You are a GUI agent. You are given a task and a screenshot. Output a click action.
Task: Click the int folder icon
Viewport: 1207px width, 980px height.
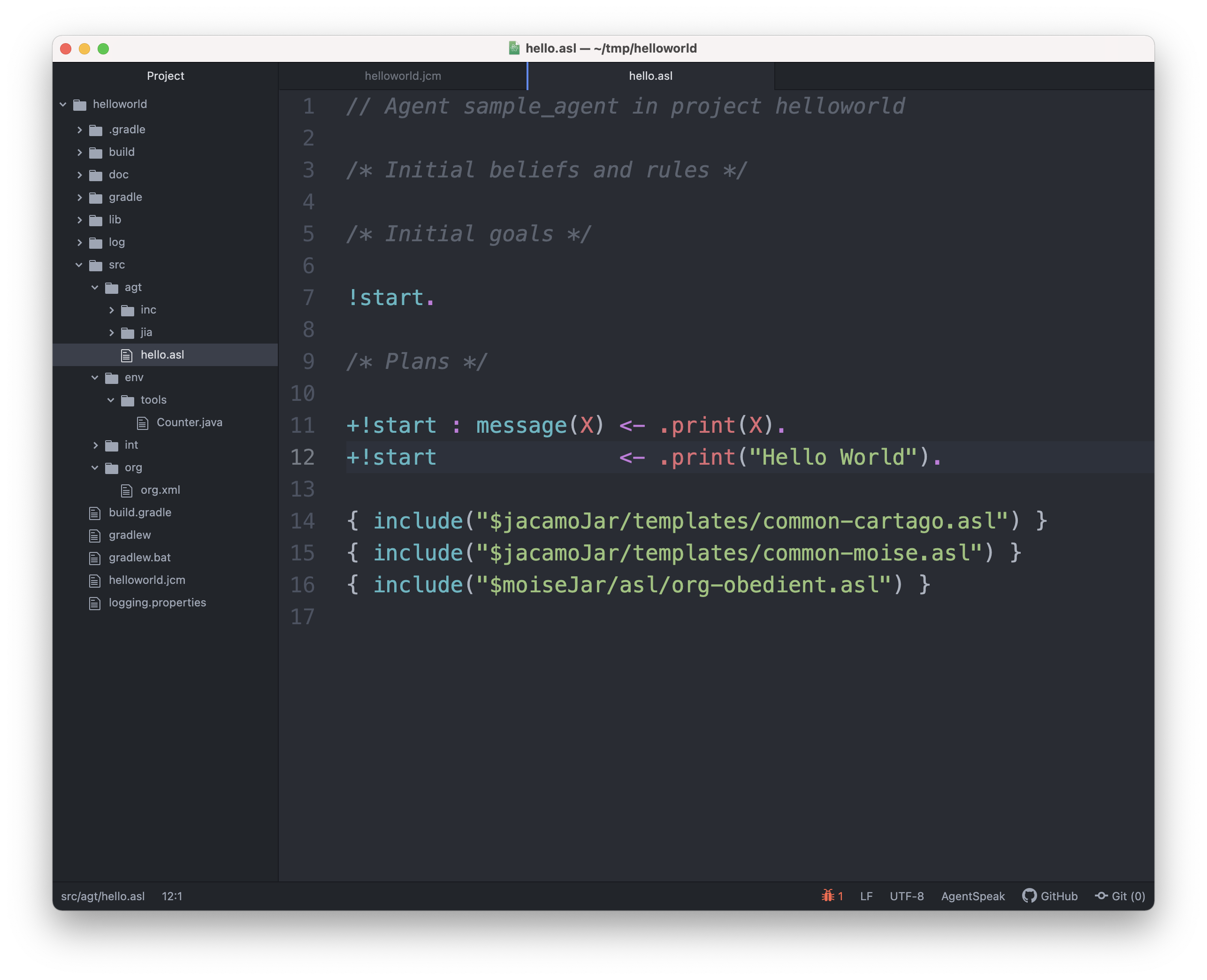(112, 445)
